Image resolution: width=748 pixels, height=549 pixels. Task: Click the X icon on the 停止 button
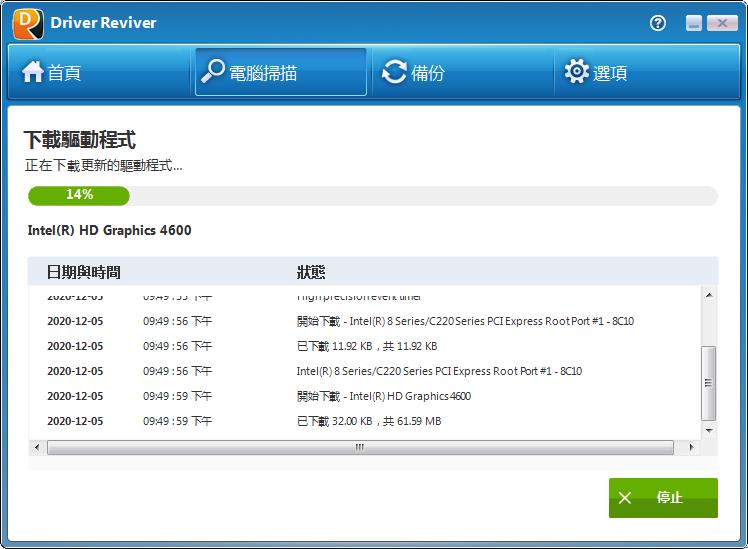624,498
